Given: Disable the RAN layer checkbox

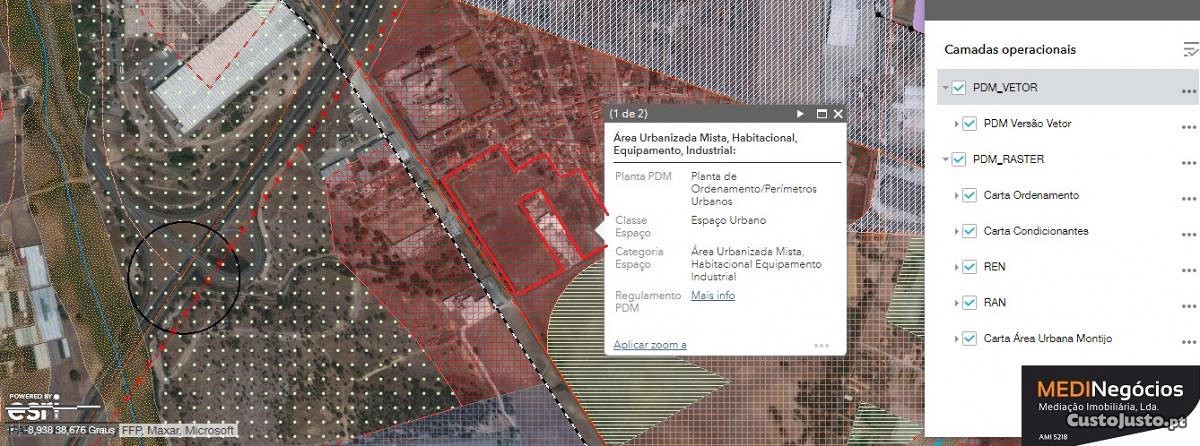Looking at the screenshot, I should [969, 303].
